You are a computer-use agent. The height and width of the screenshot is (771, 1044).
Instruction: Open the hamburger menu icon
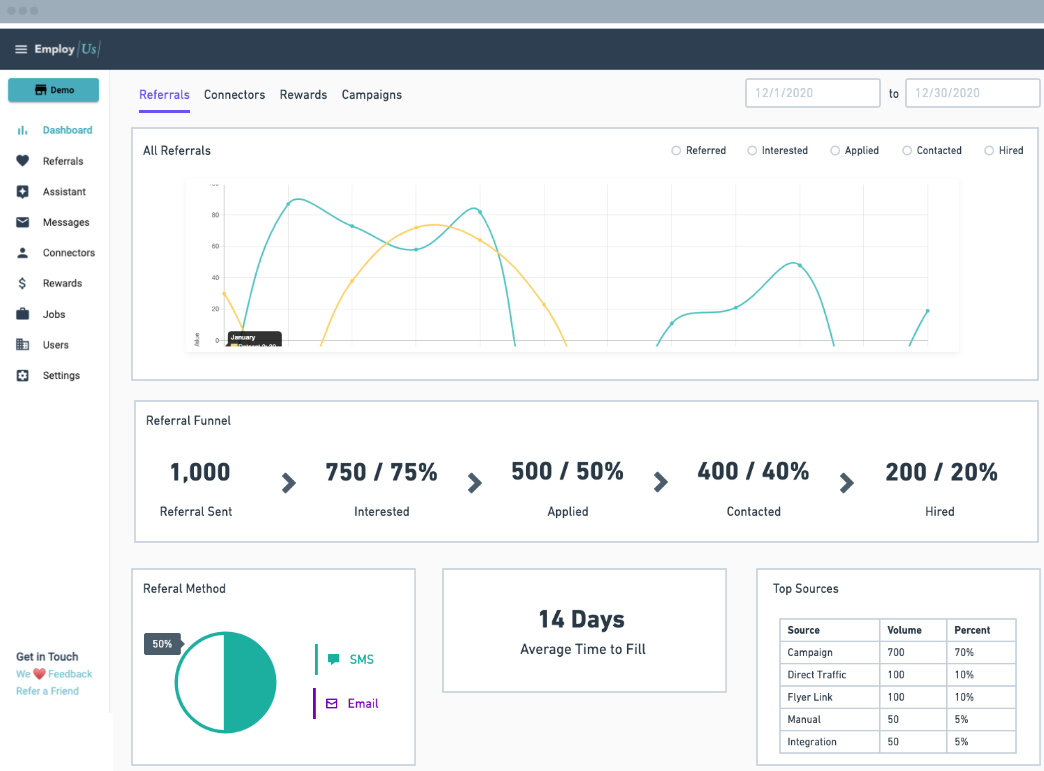[21, 49]
